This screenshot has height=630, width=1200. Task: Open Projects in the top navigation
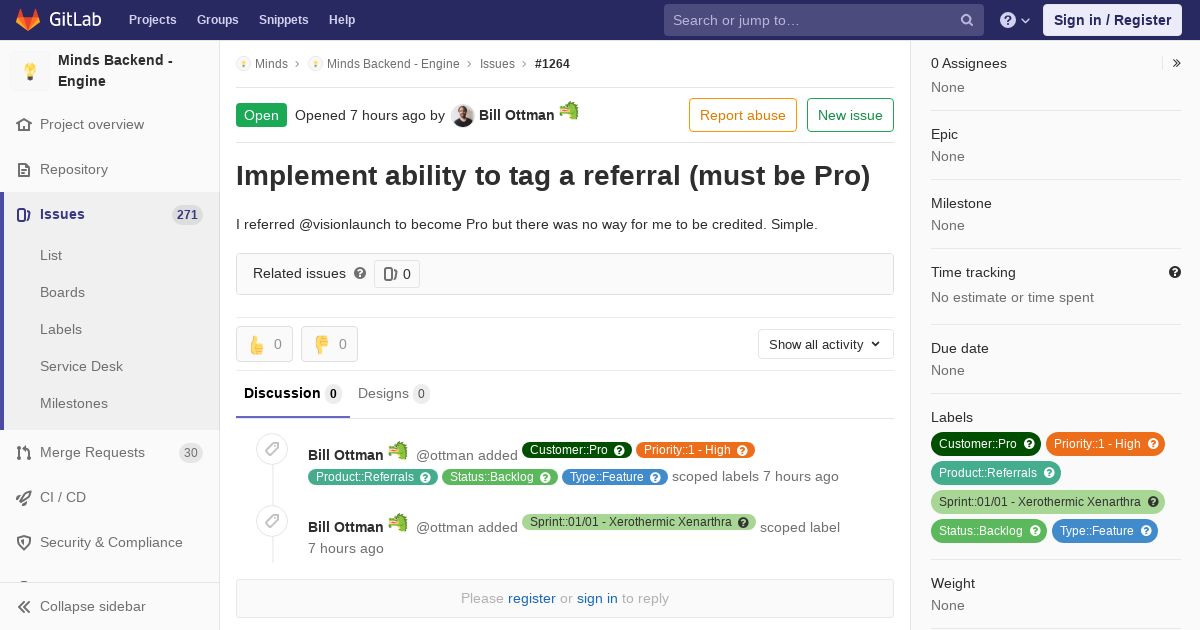click(x=153, y=20)
